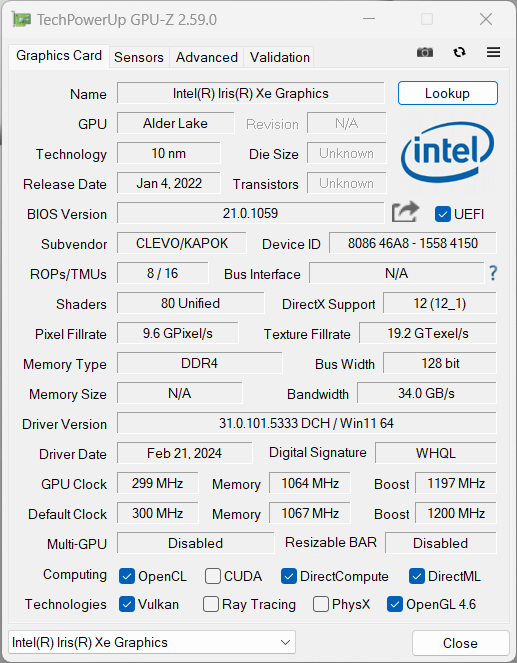Toggle the UEFI checkbox

coord(443,214)
